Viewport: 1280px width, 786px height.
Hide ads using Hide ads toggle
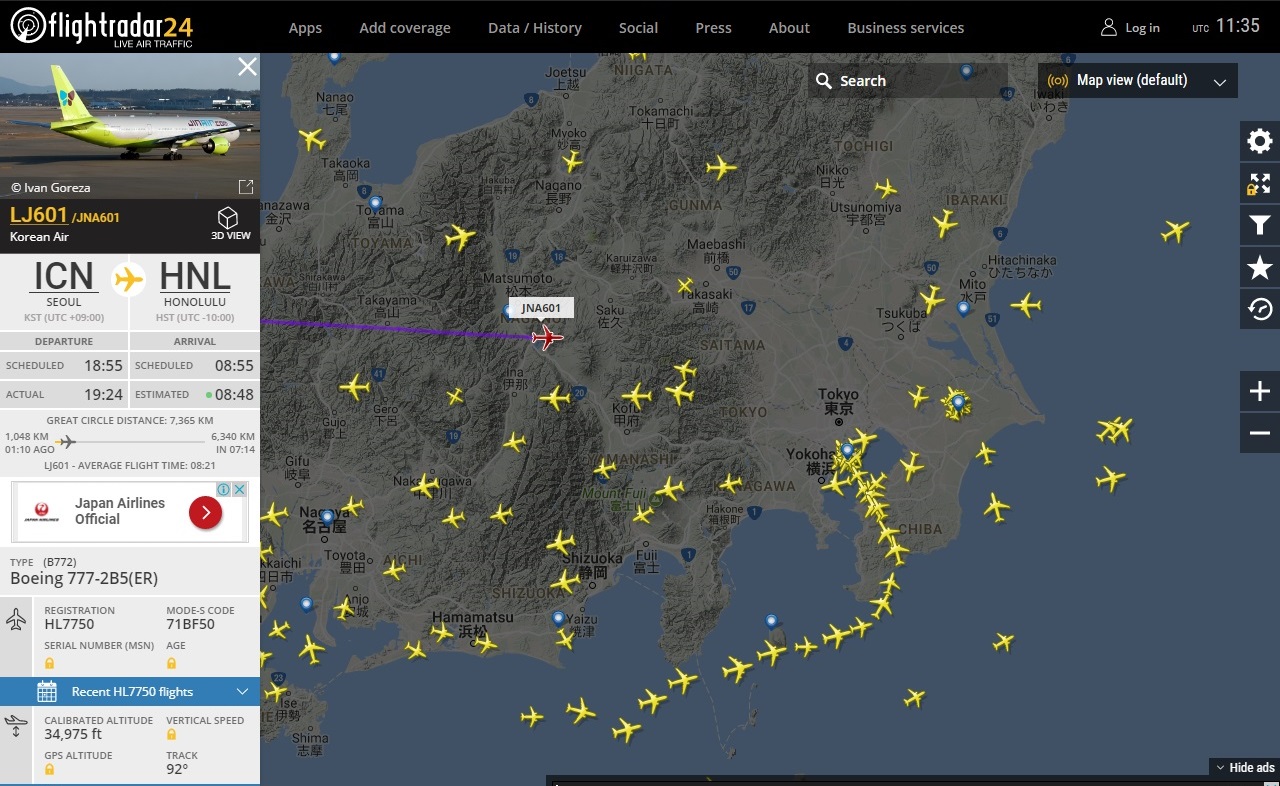1245,767
